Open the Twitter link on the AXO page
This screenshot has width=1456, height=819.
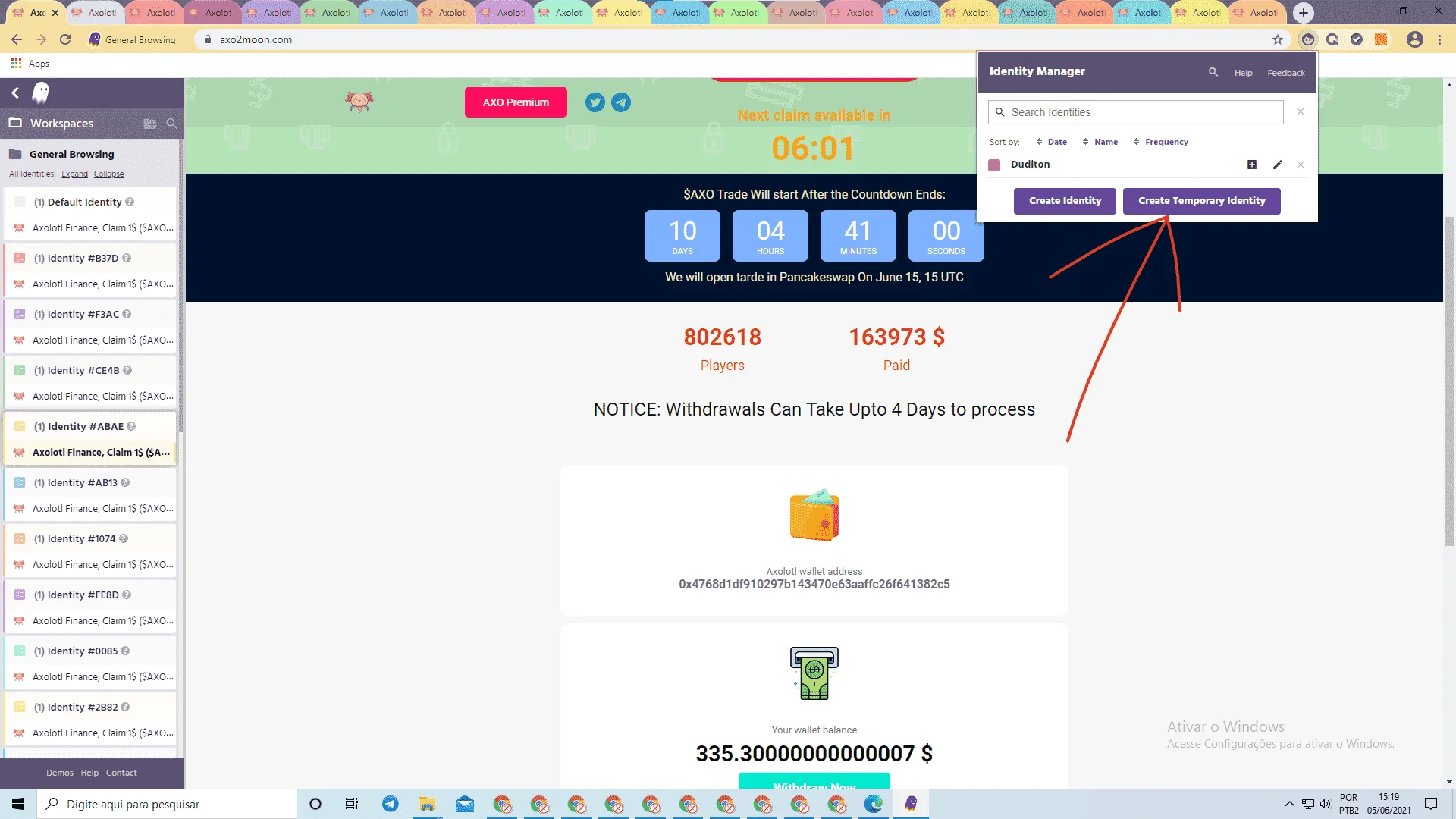595,102
